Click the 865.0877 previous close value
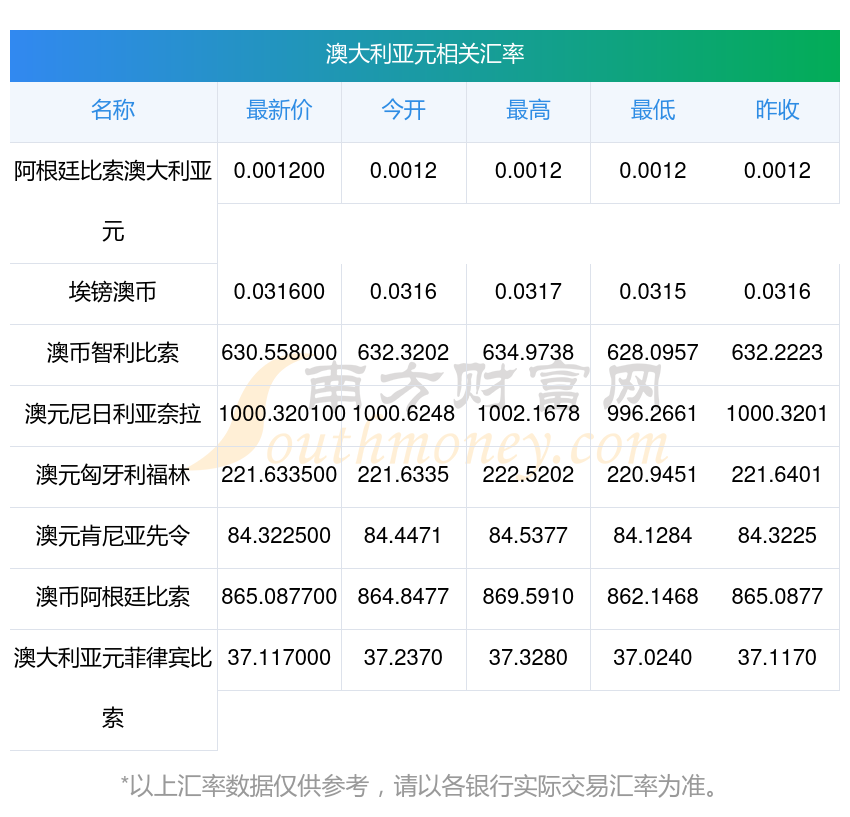The image size is (850, 817). [777, 597]
